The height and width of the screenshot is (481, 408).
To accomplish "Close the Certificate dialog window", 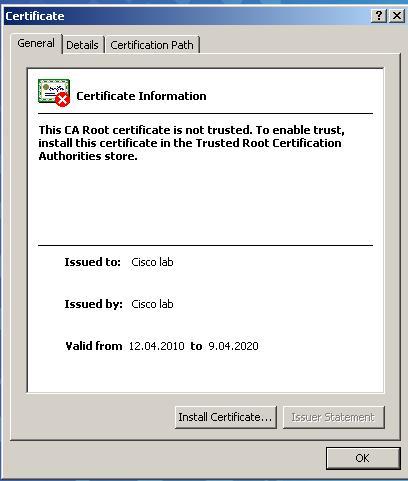I will point(397,16).
